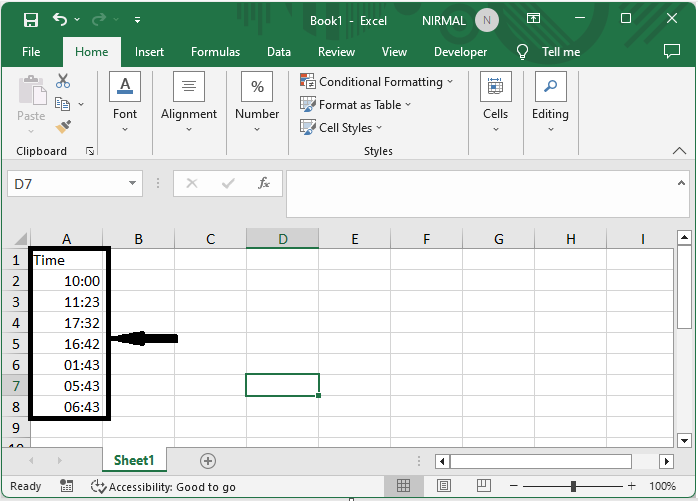The height and width of the screenshot is (501, 698).
Task: Open the undo history dropdown arrow
Action: tap(77, 20)
